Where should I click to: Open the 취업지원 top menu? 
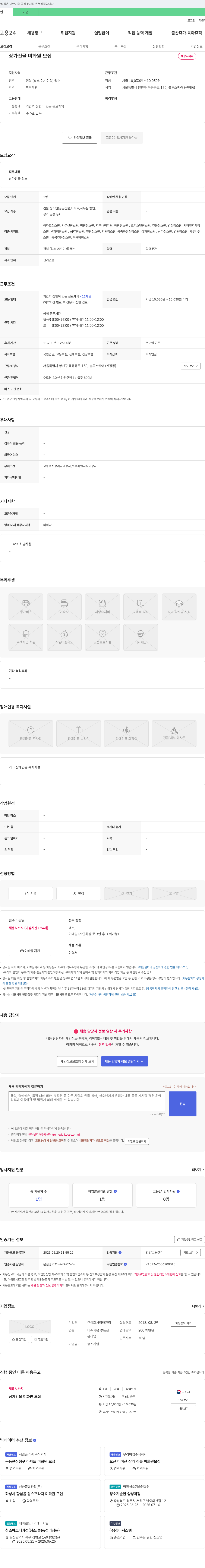pyautogui.click(x=68, y=33)
